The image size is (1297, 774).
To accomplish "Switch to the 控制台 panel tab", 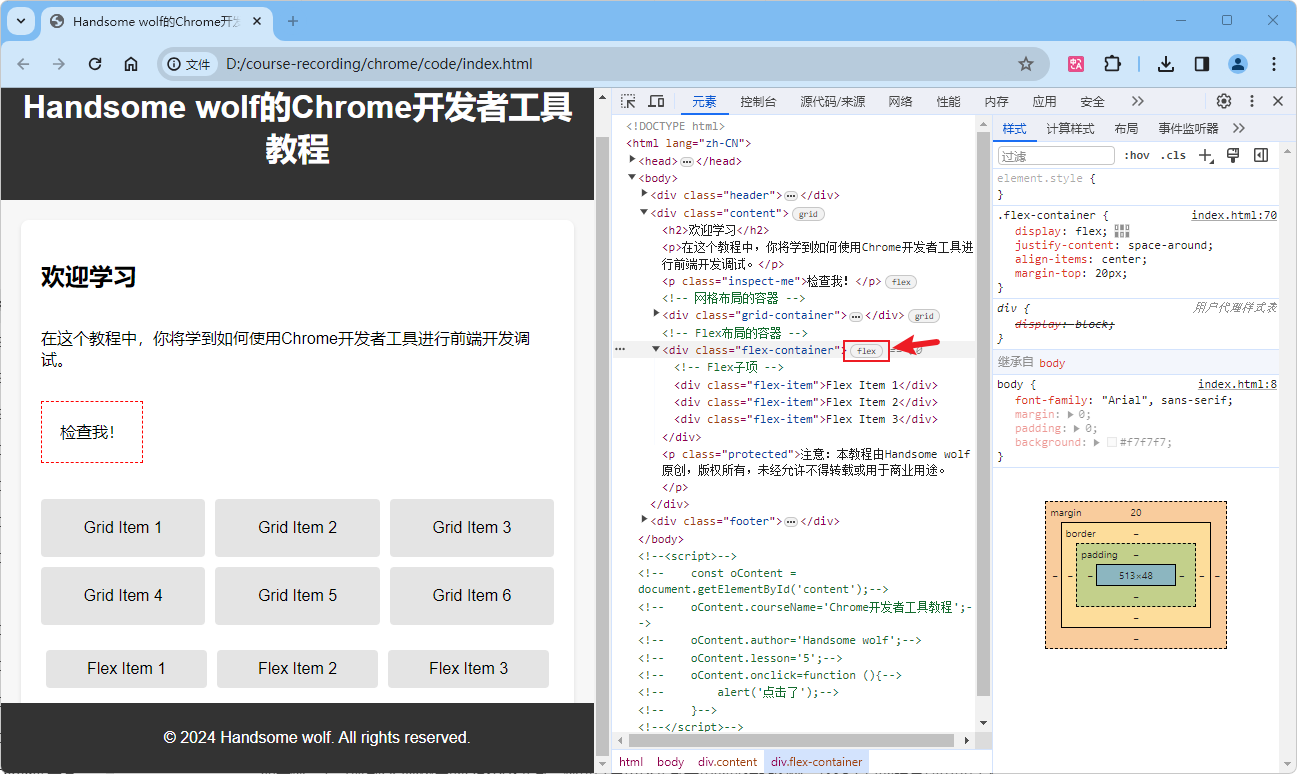I will tap(758, 101).
